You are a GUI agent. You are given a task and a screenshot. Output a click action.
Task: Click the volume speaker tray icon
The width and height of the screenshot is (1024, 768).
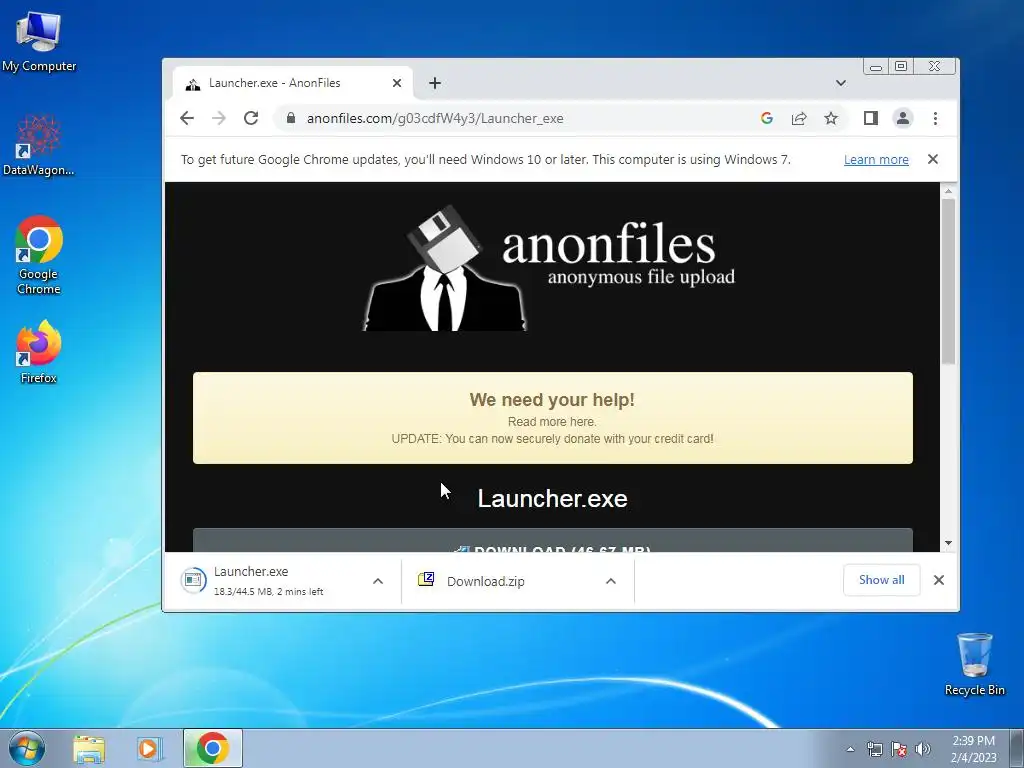pos(922,749)
